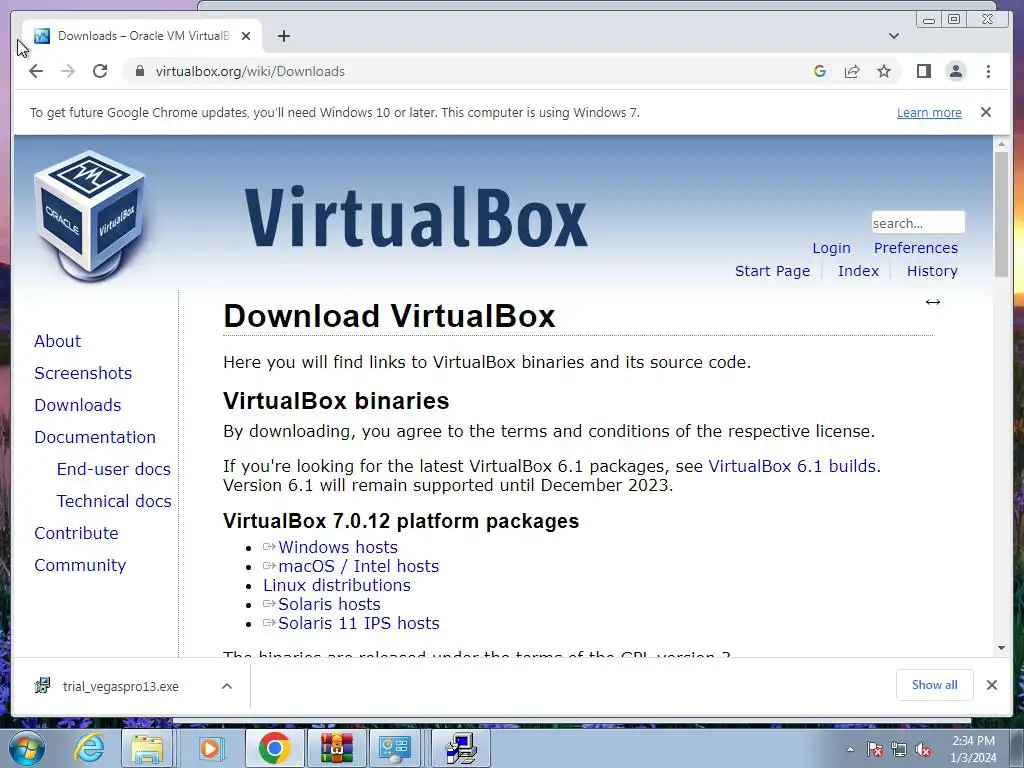The image size is (1024, 768).
Task: Close the Downloads – Oracle VM VirtualBox tab
Action: [x=246, y=36]
